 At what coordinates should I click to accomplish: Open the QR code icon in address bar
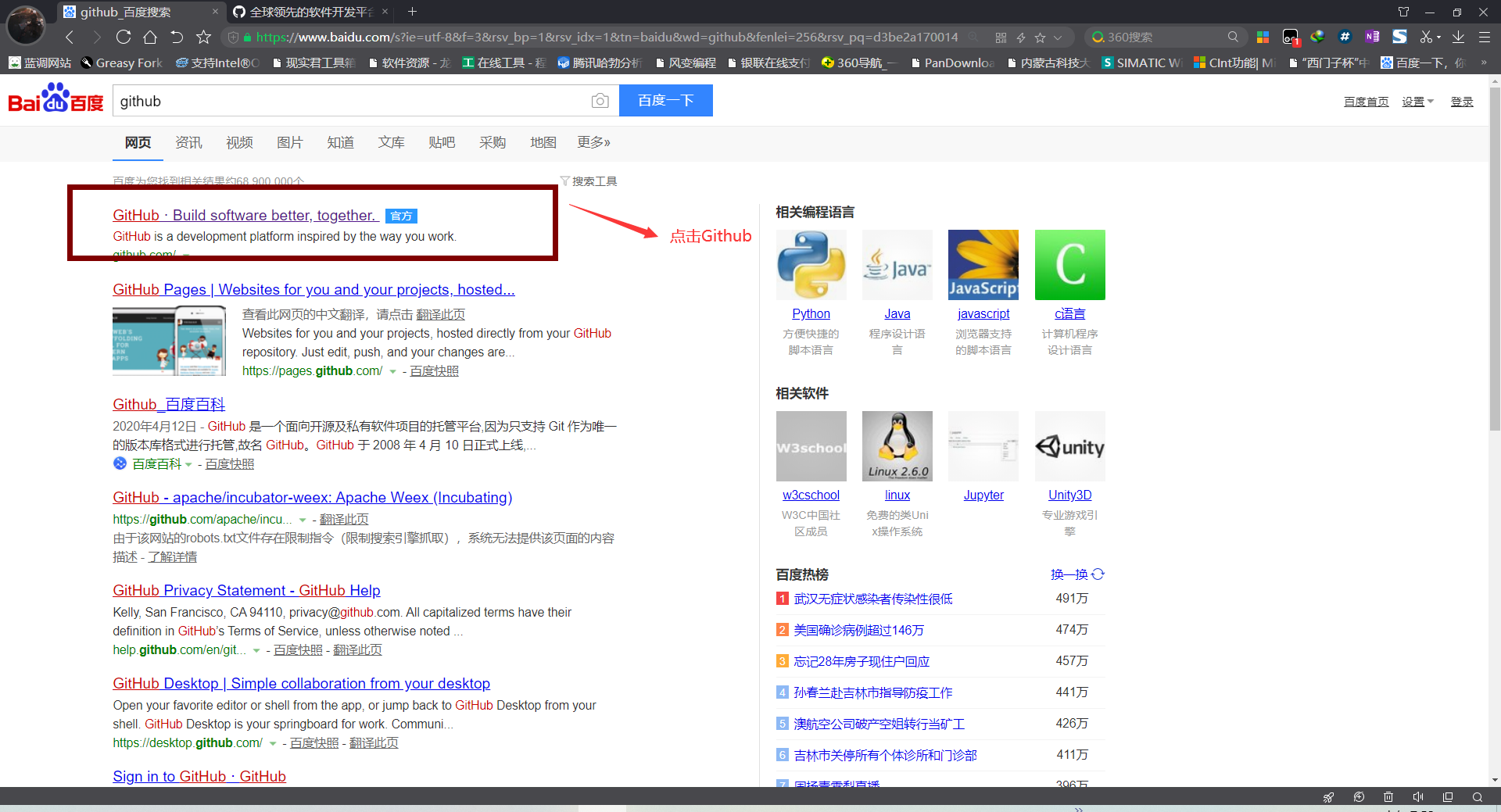(x=1001, y=38)
